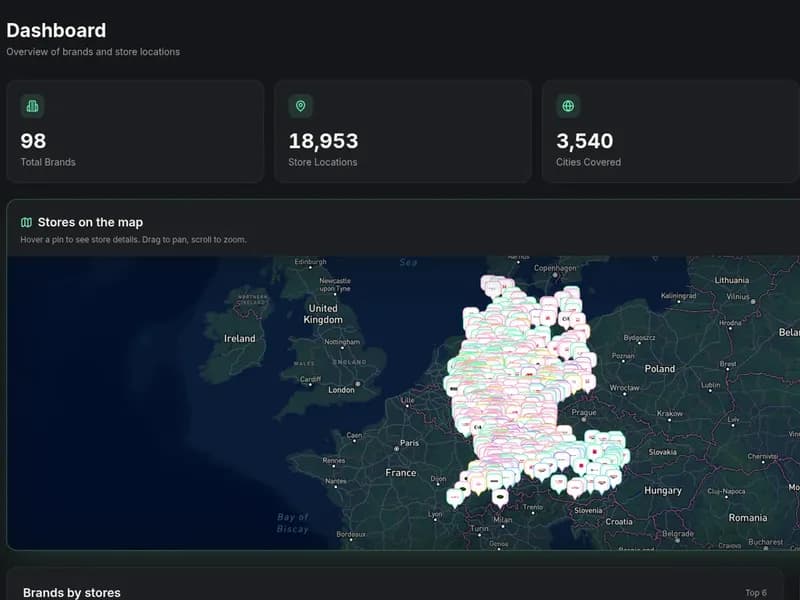Click the Total Brands label

(48, 162)
